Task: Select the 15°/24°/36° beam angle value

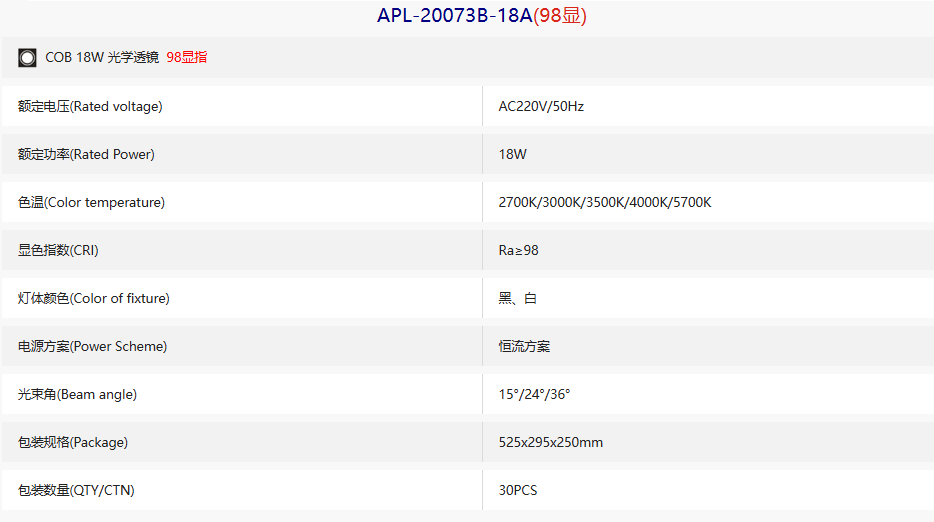Action: pos(534,394)
